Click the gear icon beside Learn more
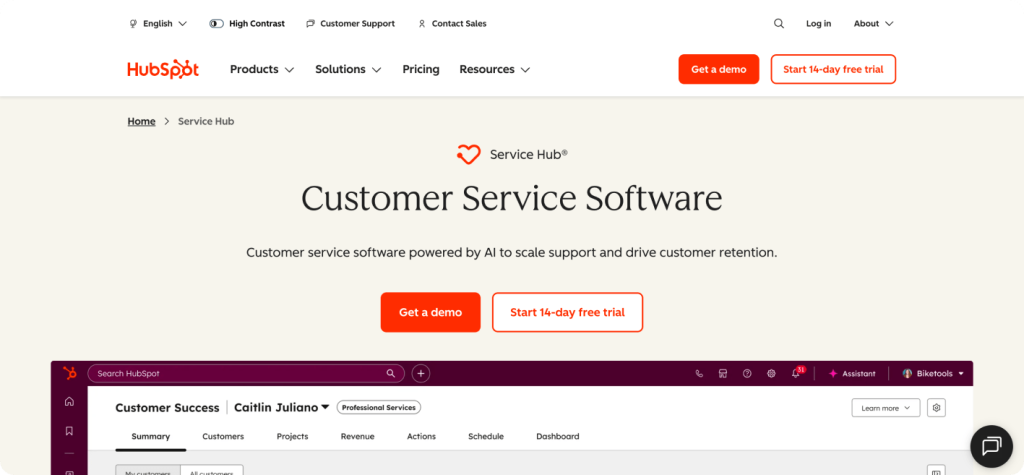1024x475 pixels. coord(936,408)
